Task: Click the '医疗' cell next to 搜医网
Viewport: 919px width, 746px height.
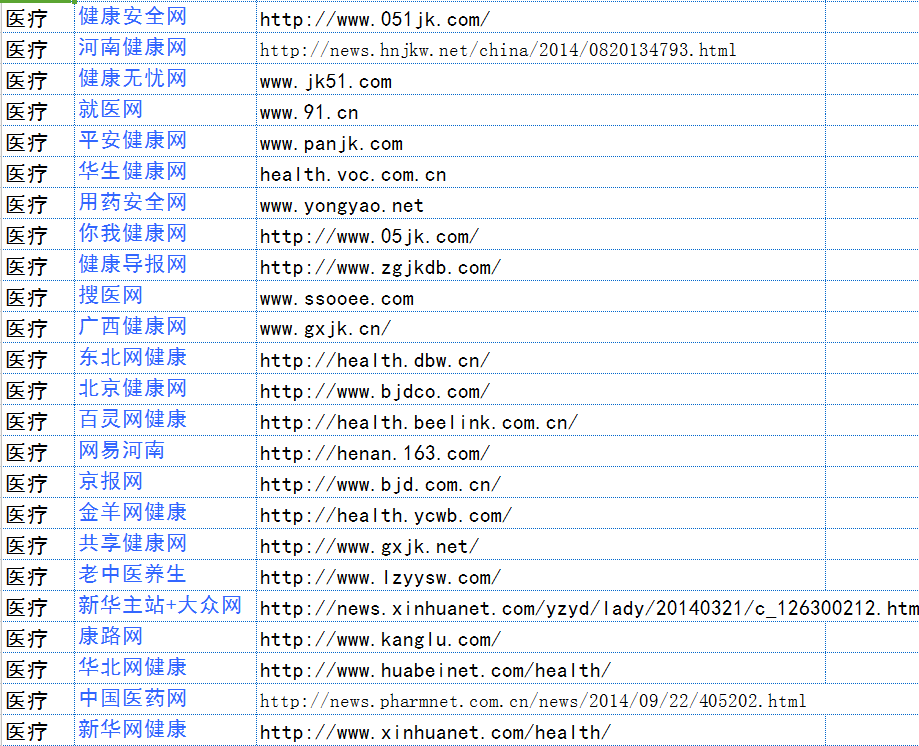Action: coord(38,297)
